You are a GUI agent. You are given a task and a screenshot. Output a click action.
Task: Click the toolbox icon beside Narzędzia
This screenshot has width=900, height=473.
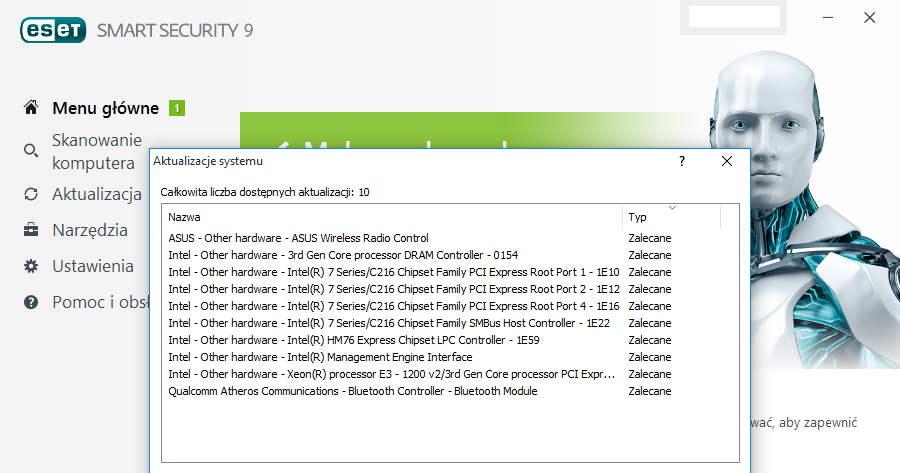coord(31,230)
